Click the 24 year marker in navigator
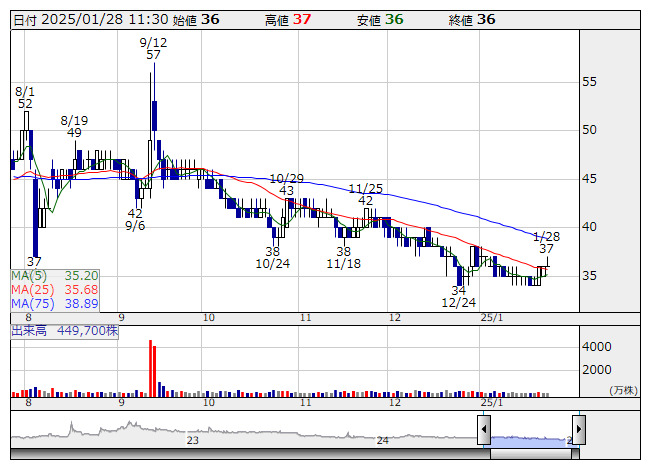653x470 pixels. (382, 440)
